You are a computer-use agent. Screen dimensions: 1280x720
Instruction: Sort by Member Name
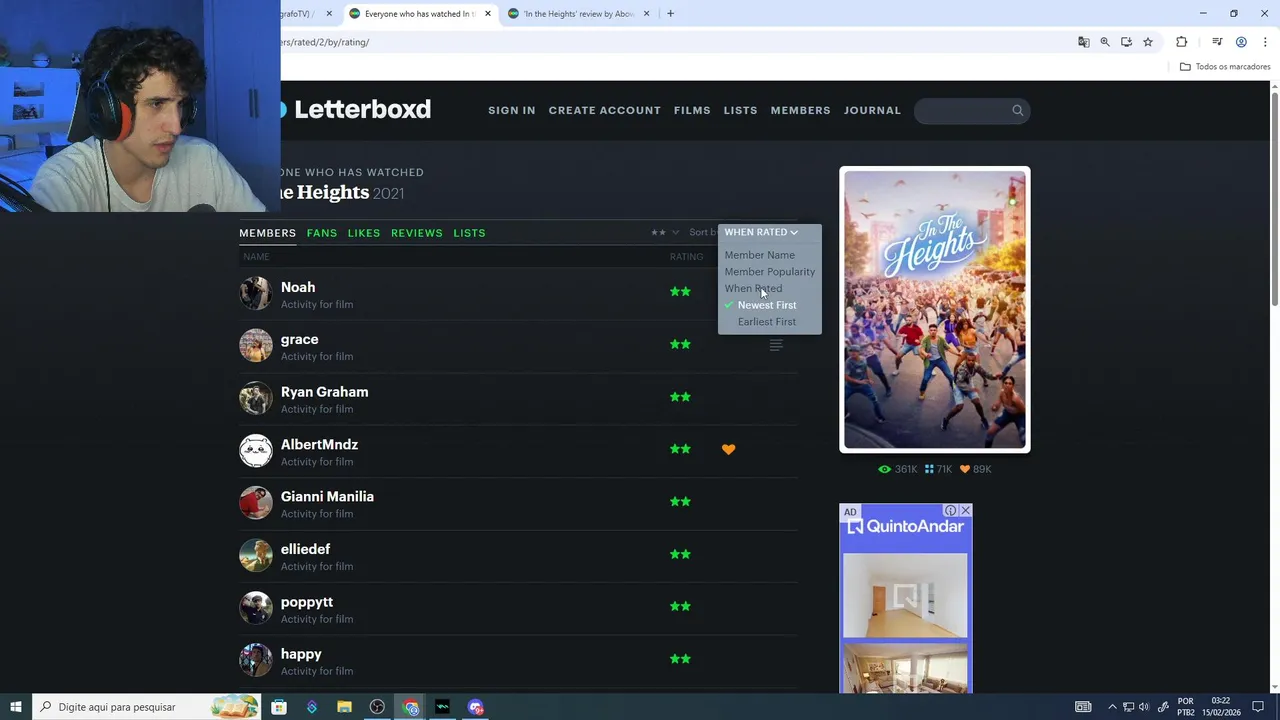(759, 255)
